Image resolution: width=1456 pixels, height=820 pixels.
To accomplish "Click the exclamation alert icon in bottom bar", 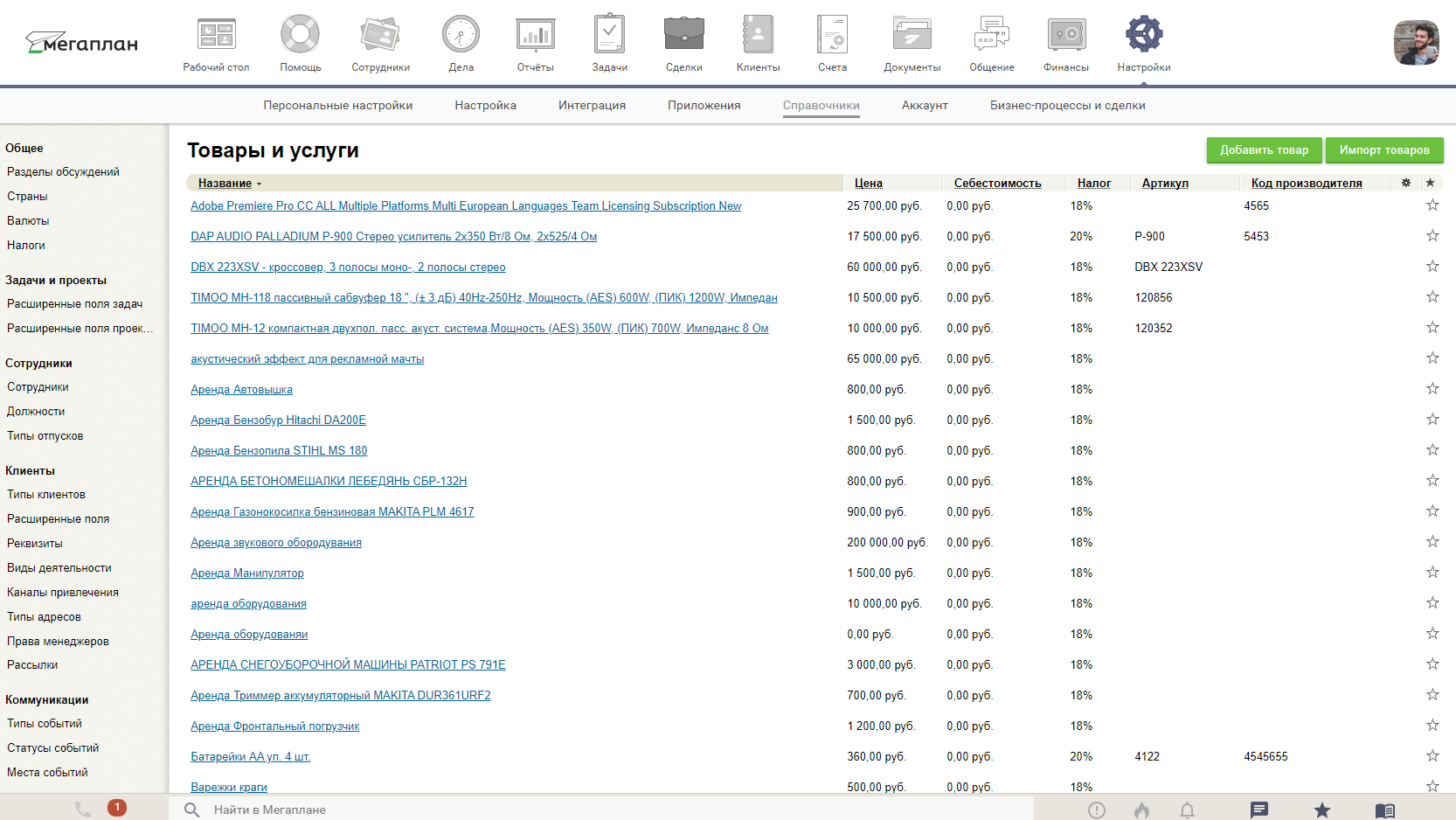I will 1097,810.
